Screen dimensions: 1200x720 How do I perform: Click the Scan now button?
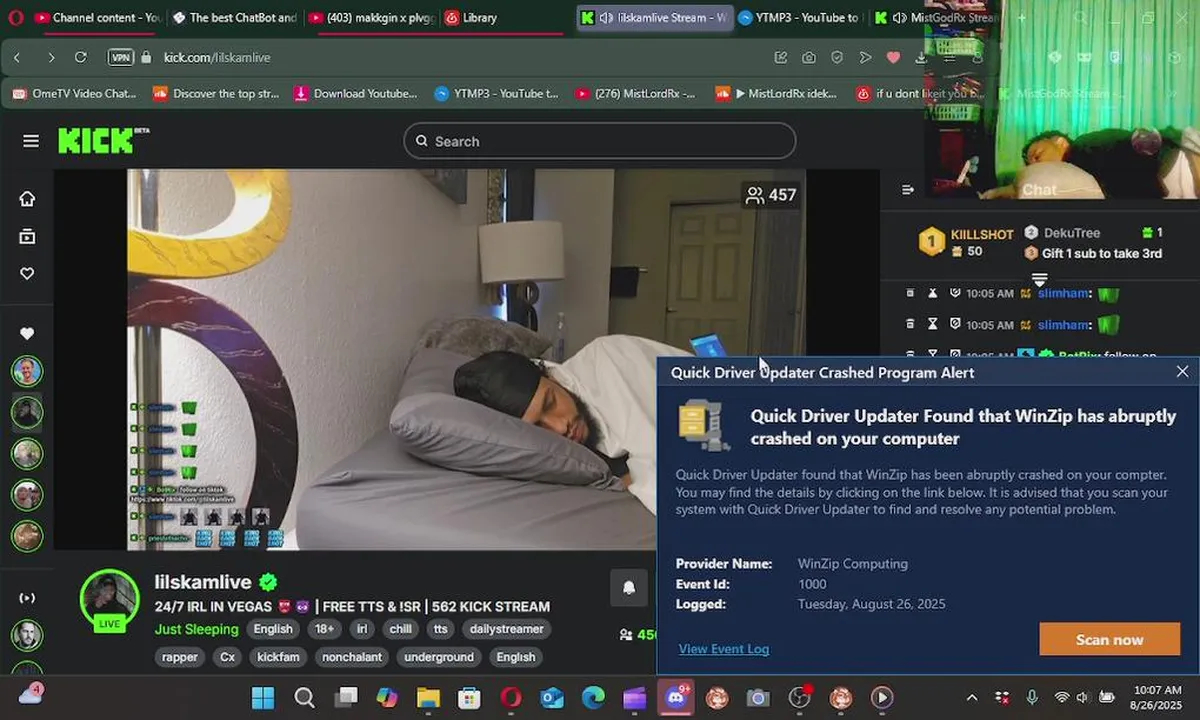tap(1110, 640)
